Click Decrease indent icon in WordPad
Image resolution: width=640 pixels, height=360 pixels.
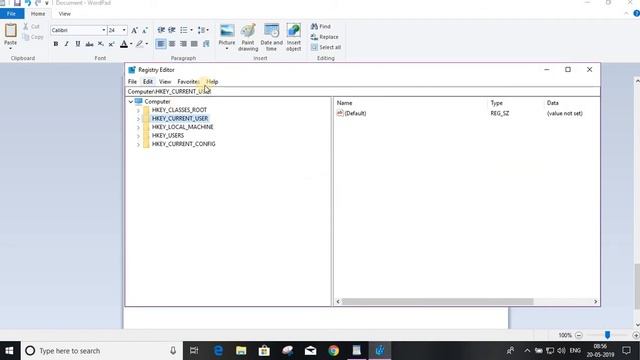point(161,30)
